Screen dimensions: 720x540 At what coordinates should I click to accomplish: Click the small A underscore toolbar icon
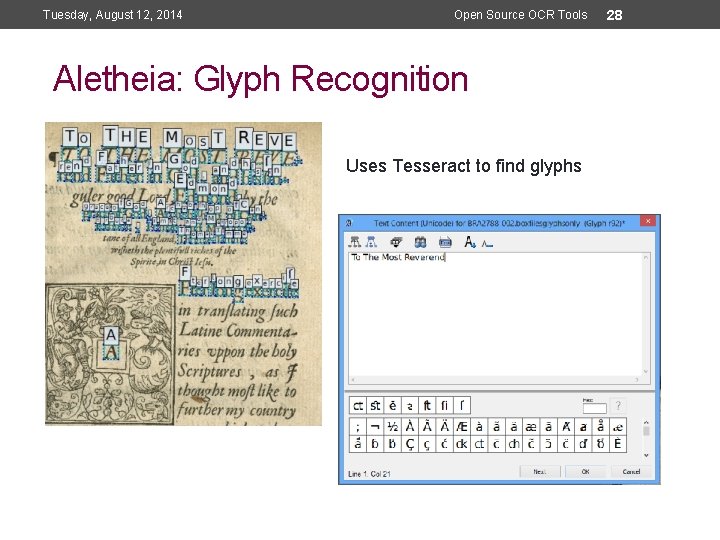487,244
